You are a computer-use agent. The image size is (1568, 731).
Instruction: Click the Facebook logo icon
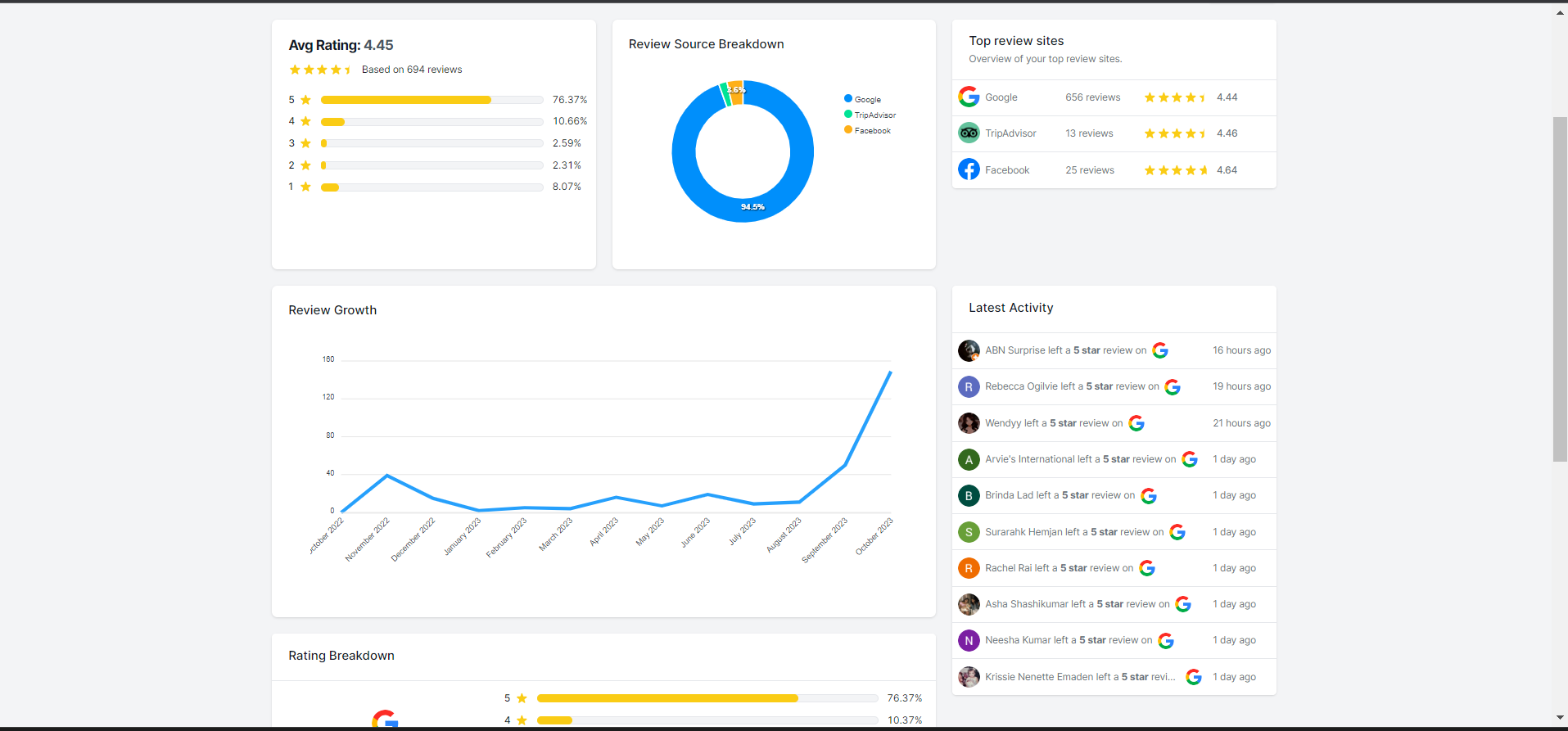coord(969,169)
